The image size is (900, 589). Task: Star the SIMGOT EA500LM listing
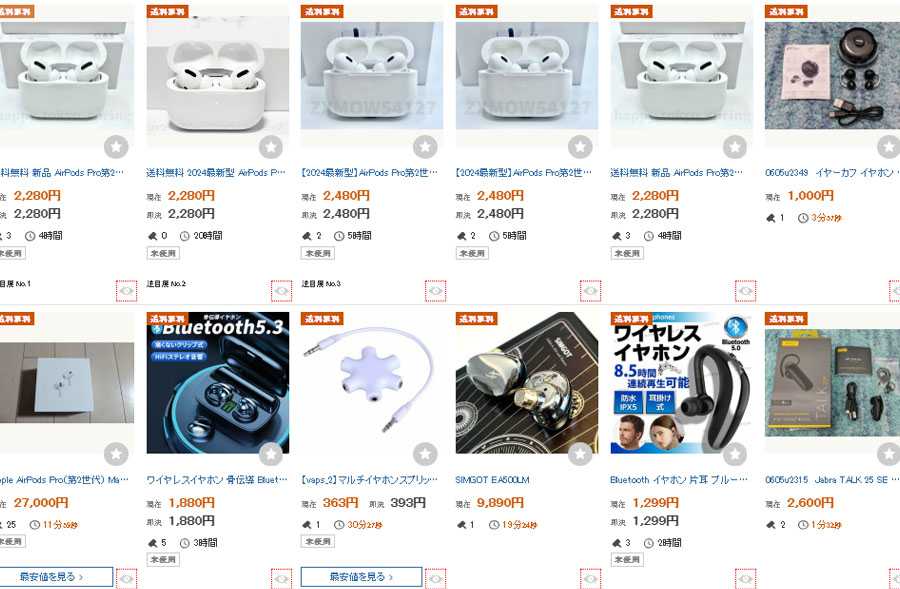point(580,454)
